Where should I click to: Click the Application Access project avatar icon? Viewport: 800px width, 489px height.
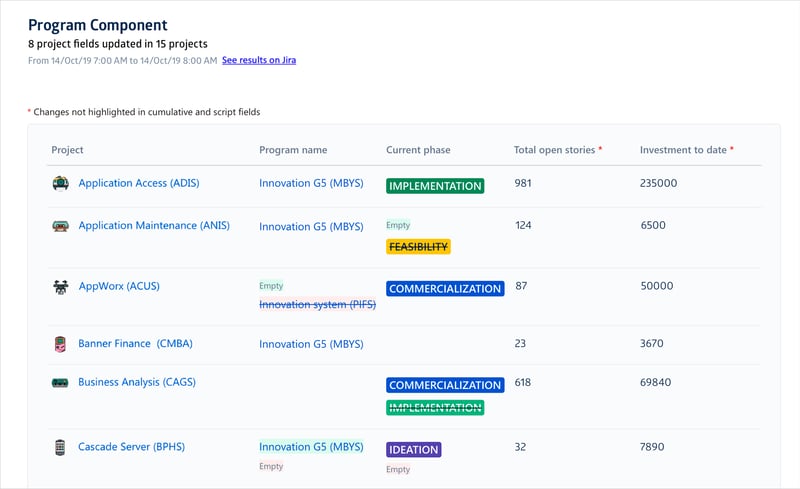pyautogui.click(x=60, y=183)
